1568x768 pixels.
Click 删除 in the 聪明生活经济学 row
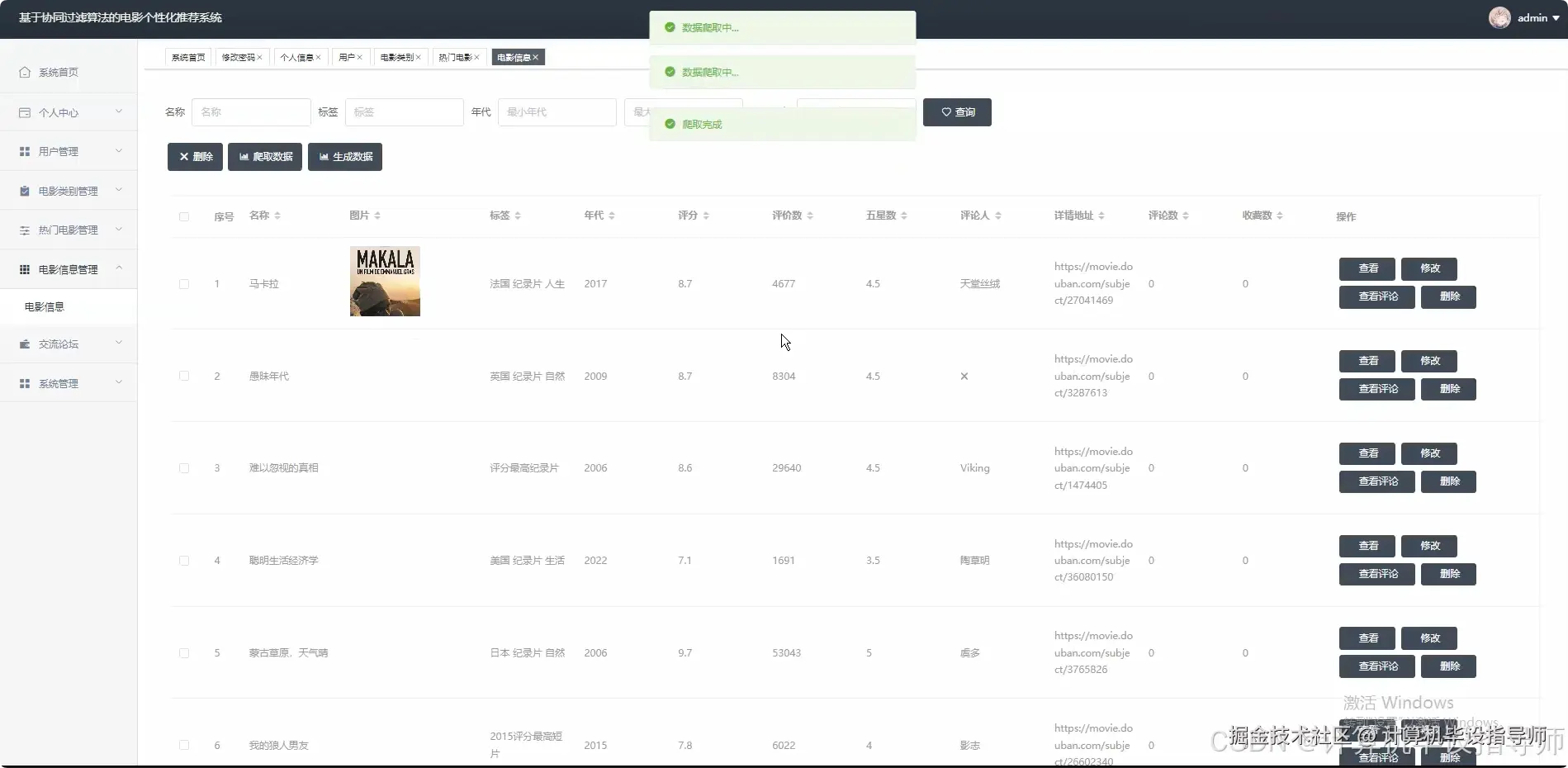coord(1448,575)
